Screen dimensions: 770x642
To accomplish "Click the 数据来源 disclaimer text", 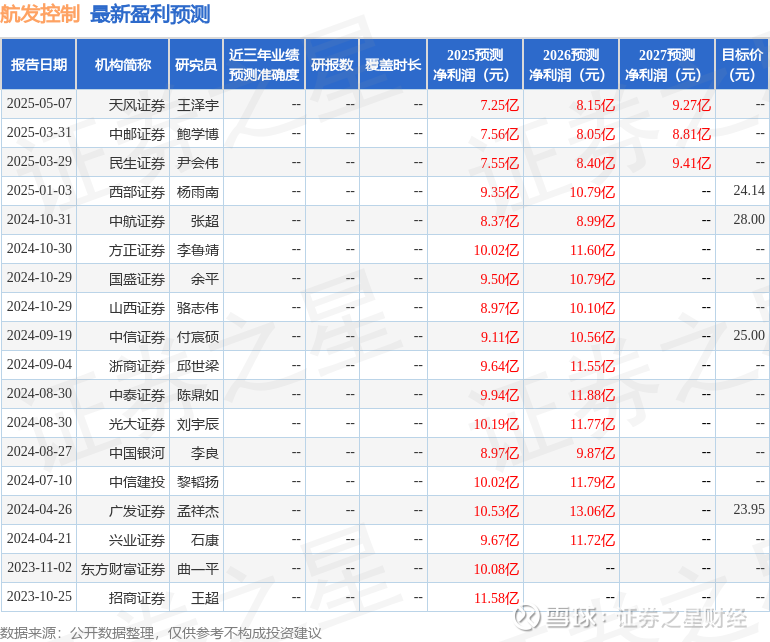I will click(x=161, y=633).
